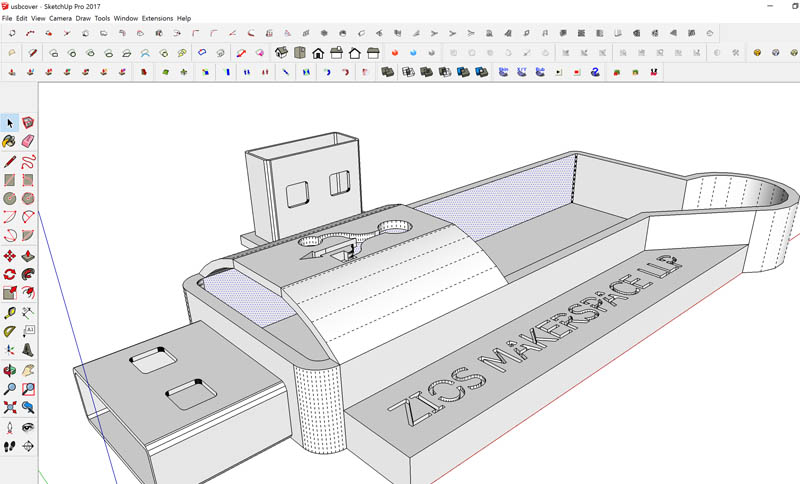Pick the Section Plane tool
The image size is (800, 484).
point(28,447)
